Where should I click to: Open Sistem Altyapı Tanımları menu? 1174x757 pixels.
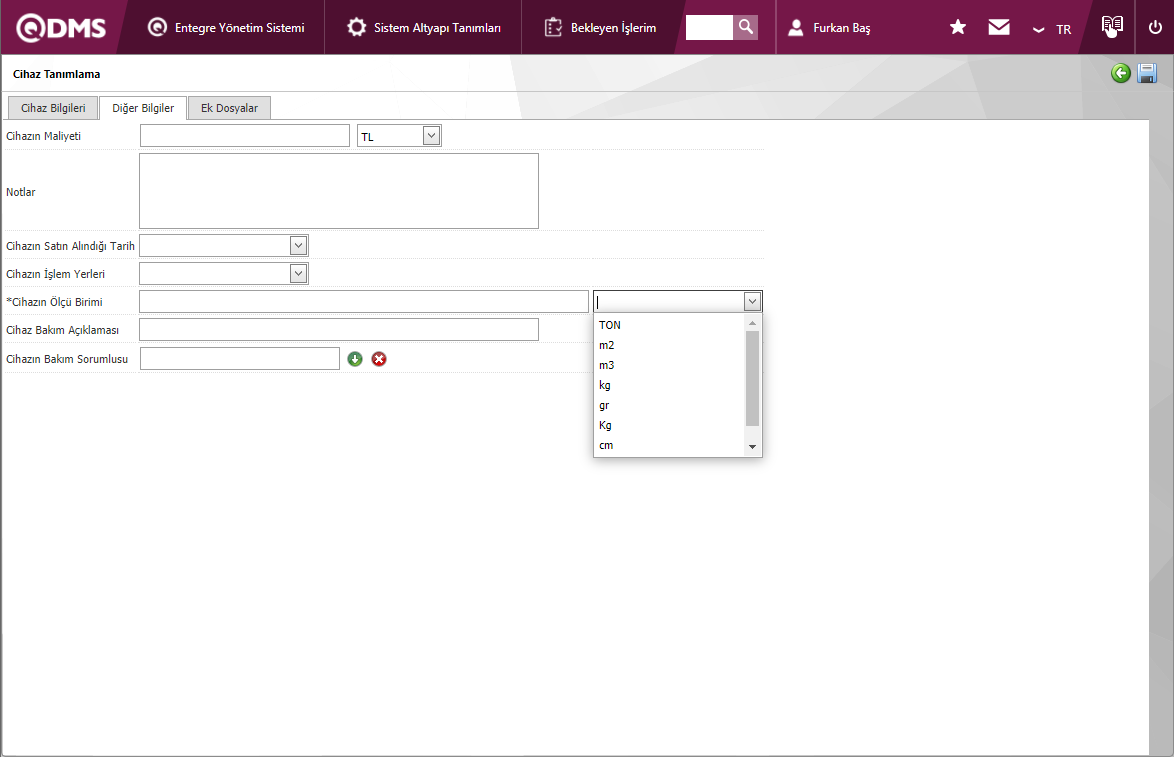424,28
